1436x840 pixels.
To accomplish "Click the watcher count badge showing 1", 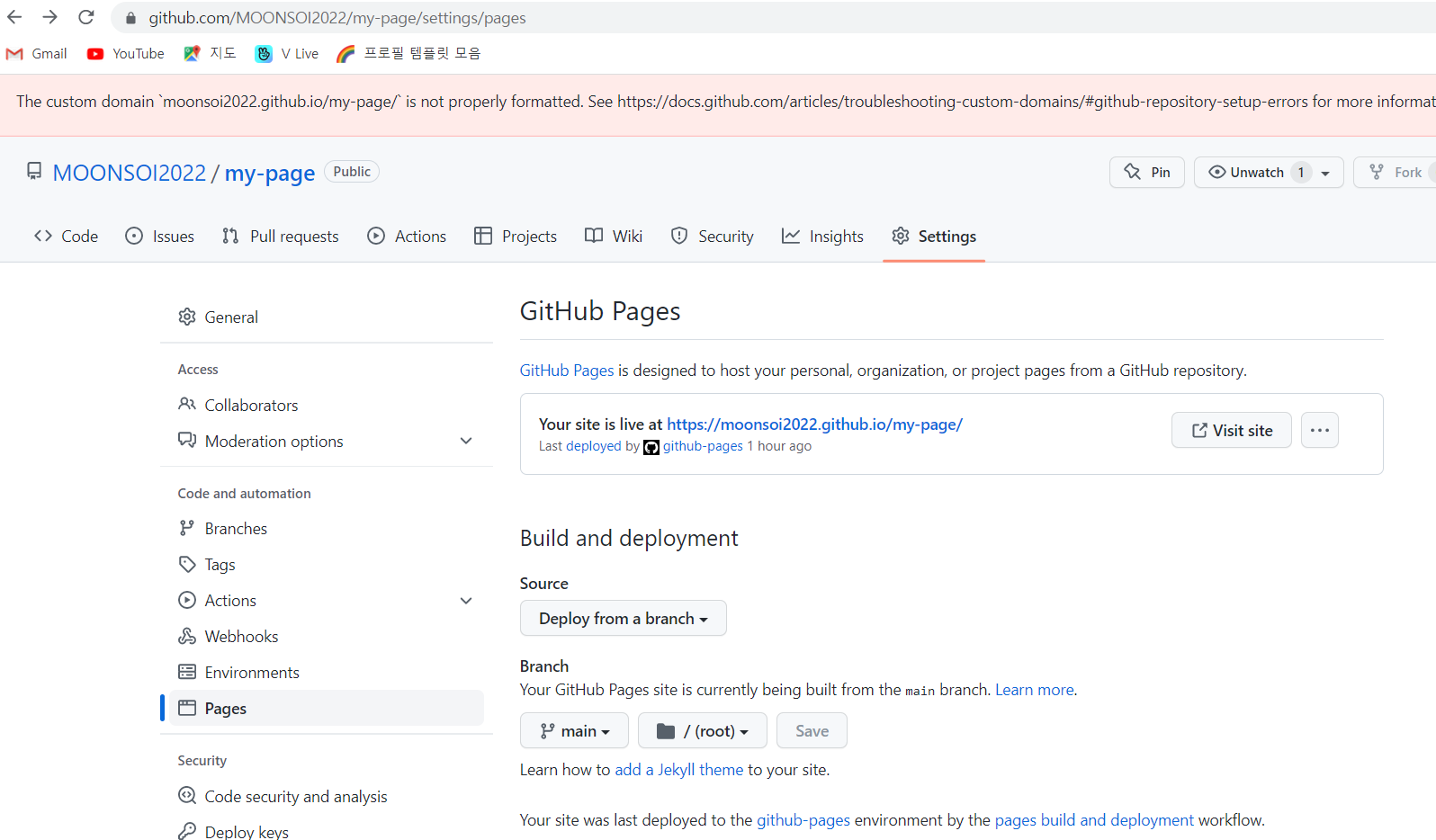I will pyautogui.click(x=1301, y=173).
